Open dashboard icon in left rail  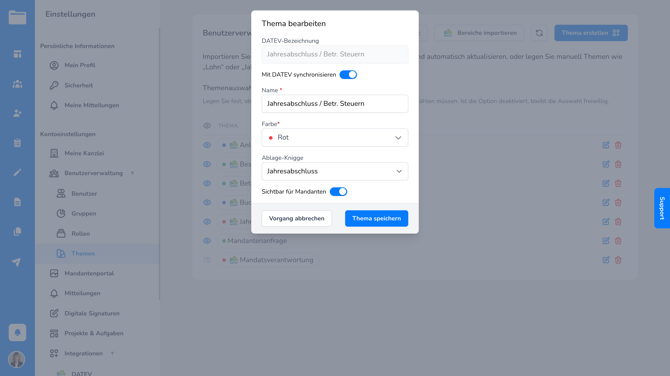coord(17,54)
